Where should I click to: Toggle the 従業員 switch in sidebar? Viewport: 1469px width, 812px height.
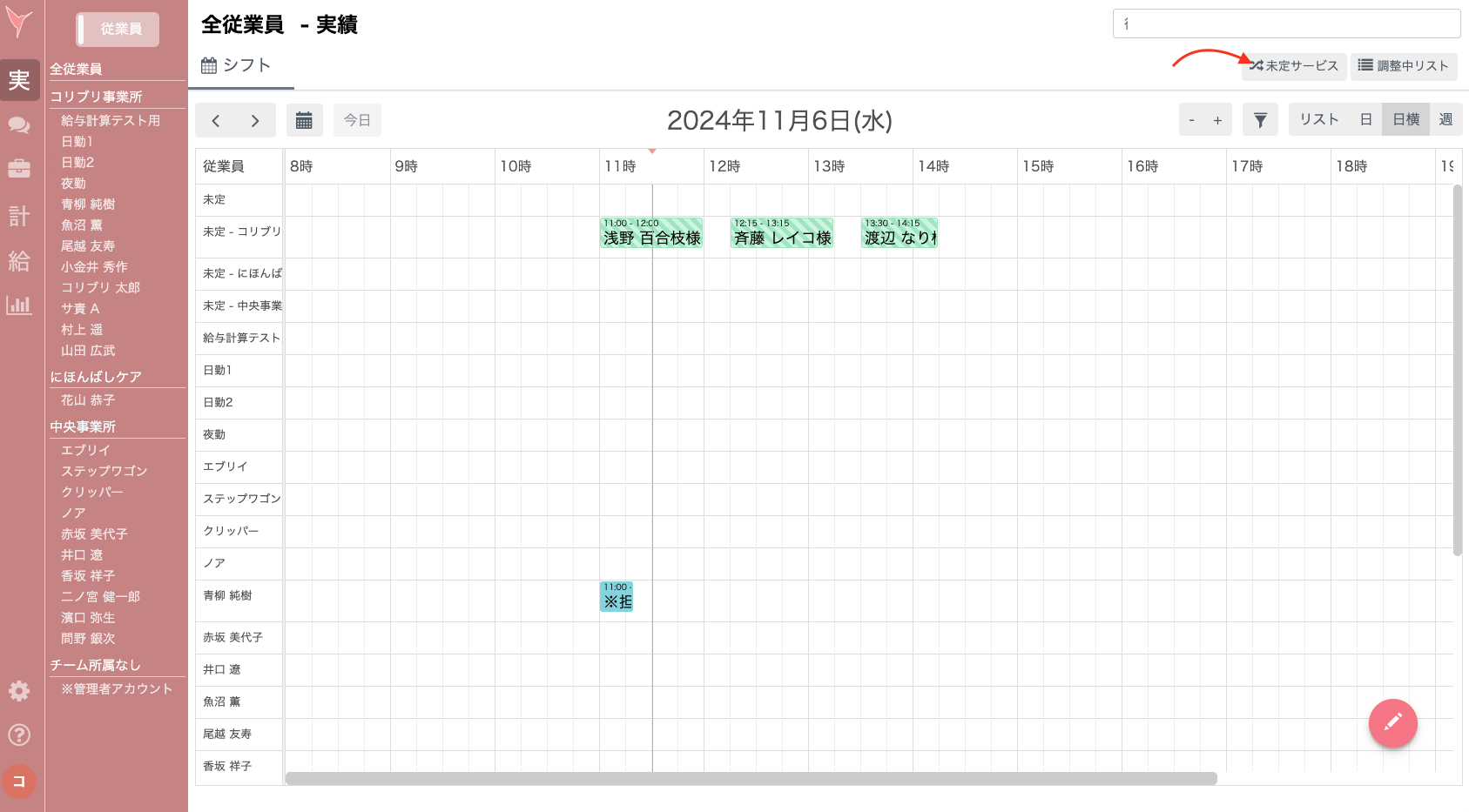pos(118,30)
